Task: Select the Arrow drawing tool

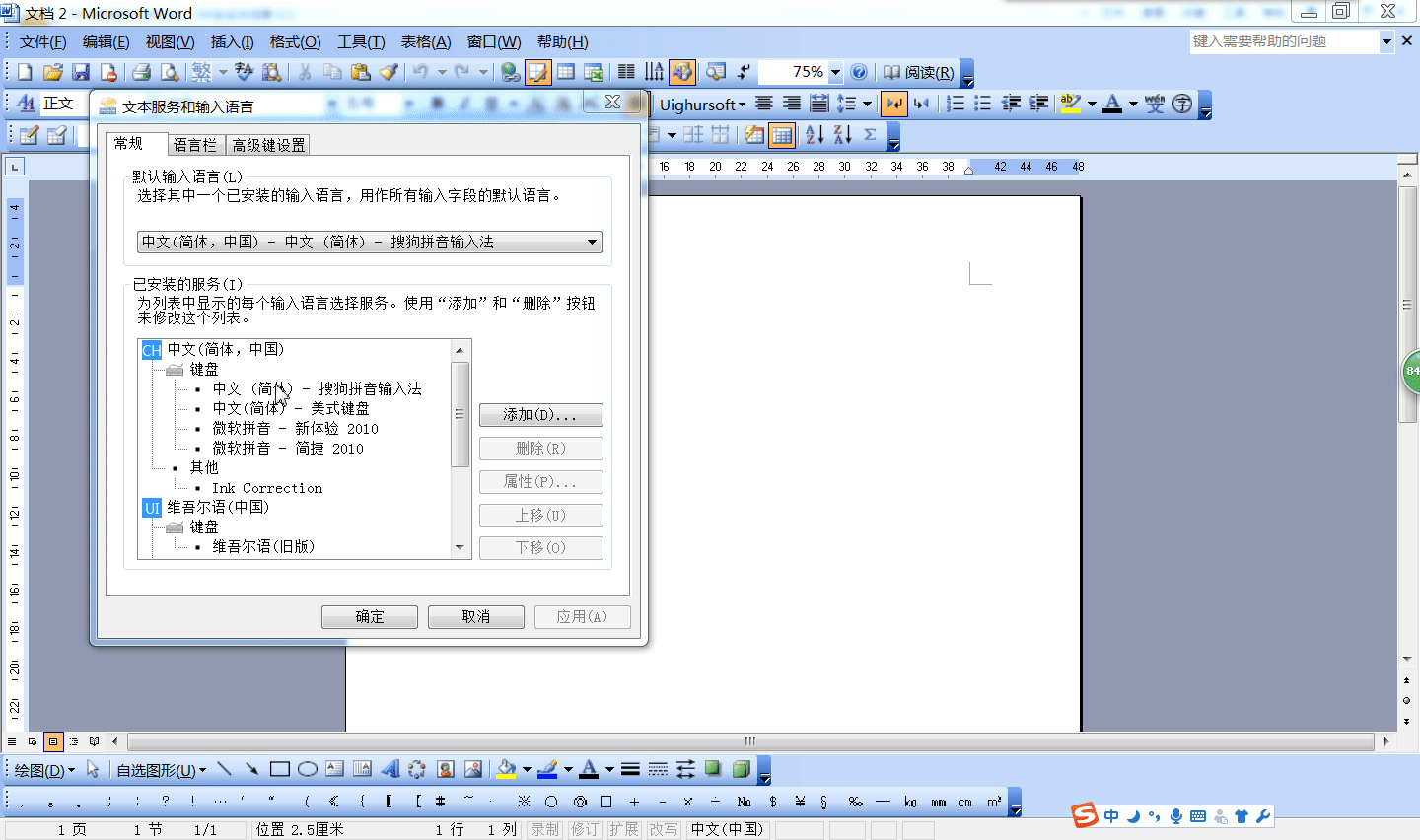Action: 251,769
